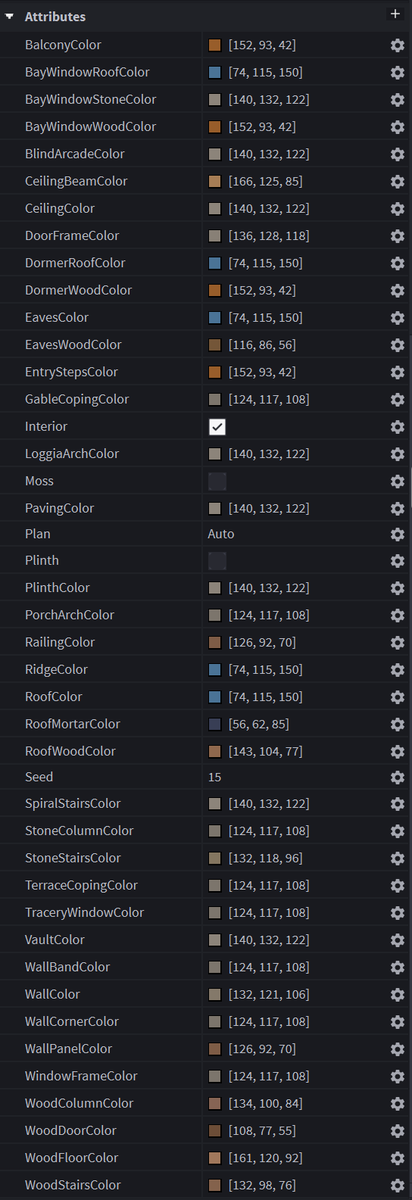Pick the RoofMortarColor dark swatch
The width and height of the screenshot is (412, 1200).
[x=215, y=724]
